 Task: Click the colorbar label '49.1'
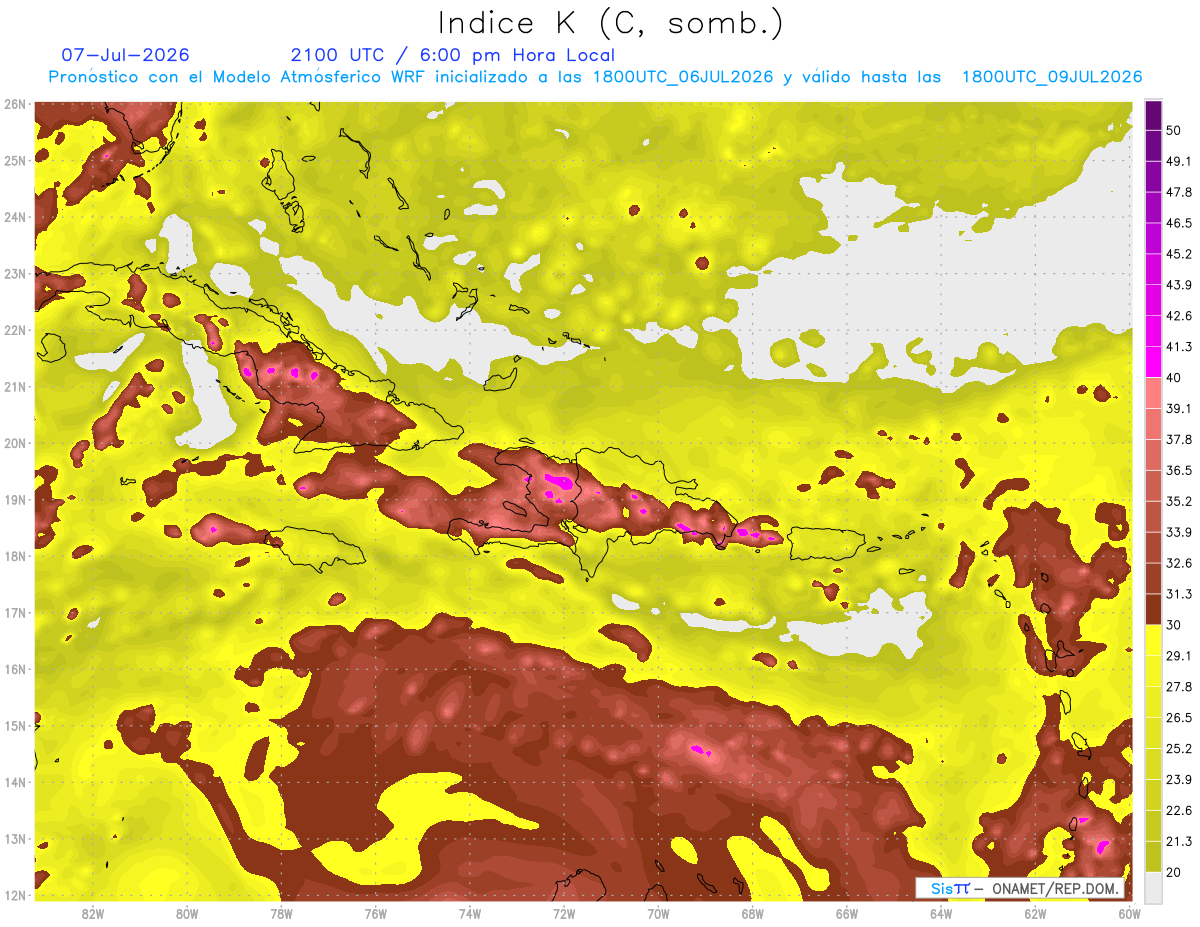click(1179, 160)
